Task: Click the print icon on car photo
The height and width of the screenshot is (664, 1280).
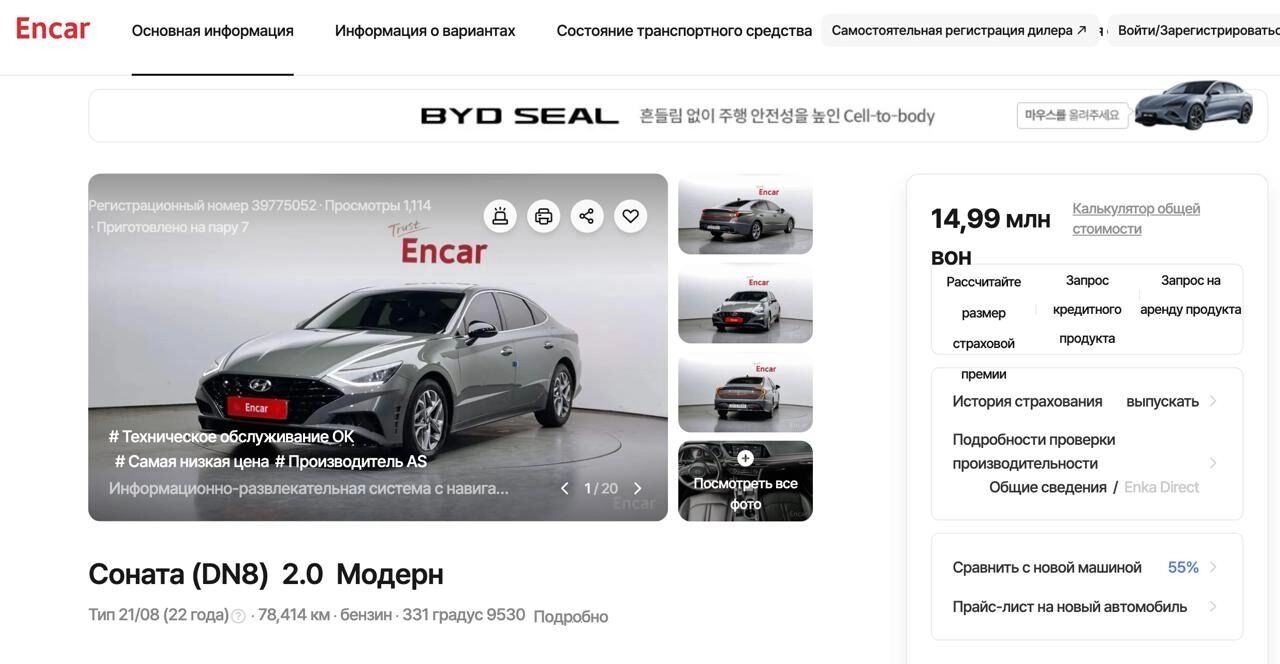Action: point(544,216)
